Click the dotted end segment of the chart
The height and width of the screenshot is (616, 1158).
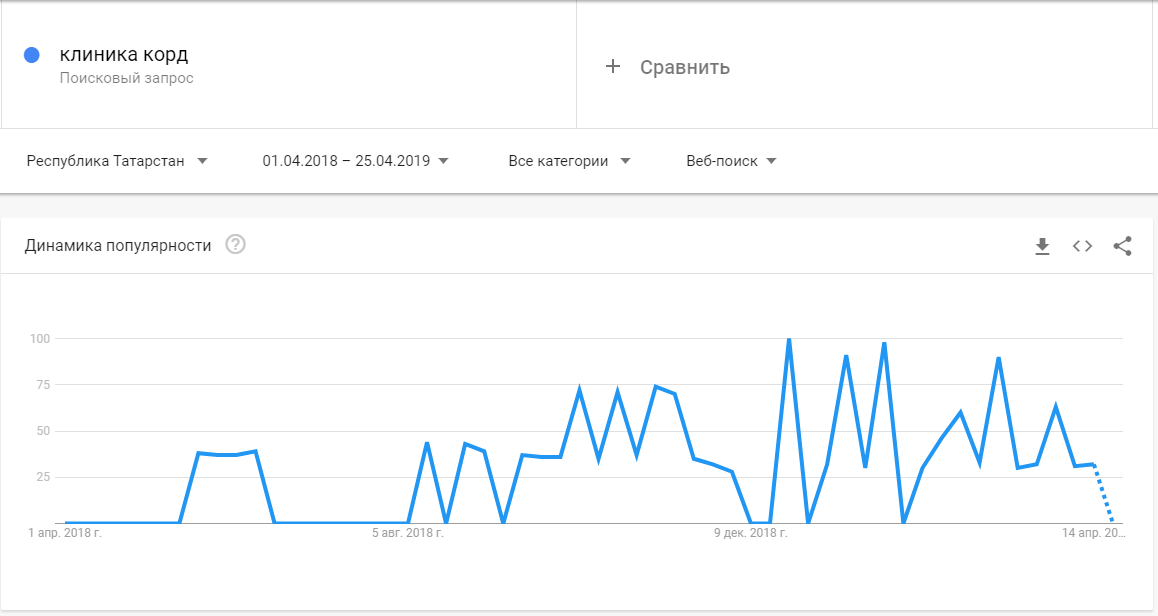pos(1103,494)
